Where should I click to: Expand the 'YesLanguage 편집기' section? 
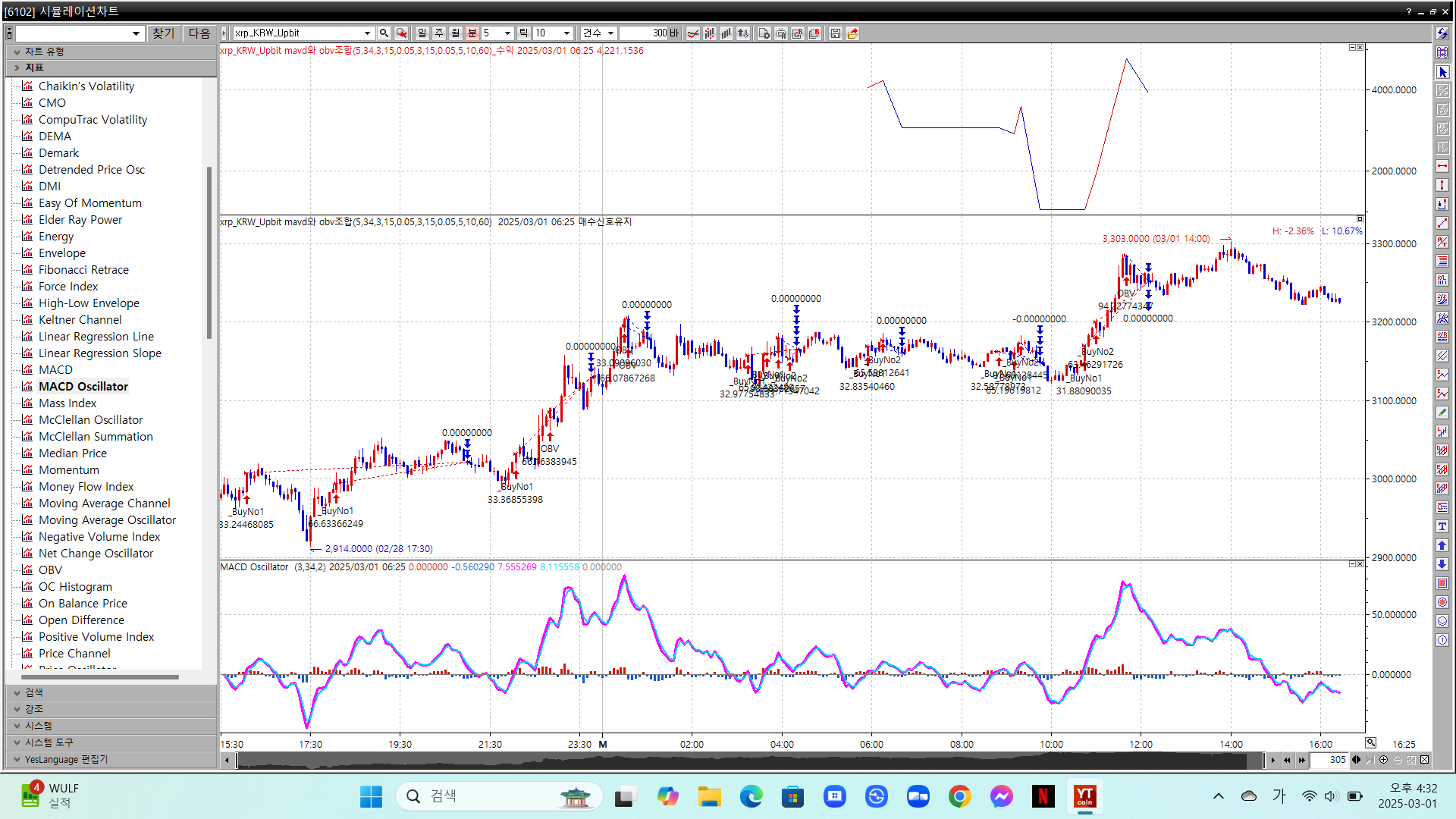click(x=66, y=759)
